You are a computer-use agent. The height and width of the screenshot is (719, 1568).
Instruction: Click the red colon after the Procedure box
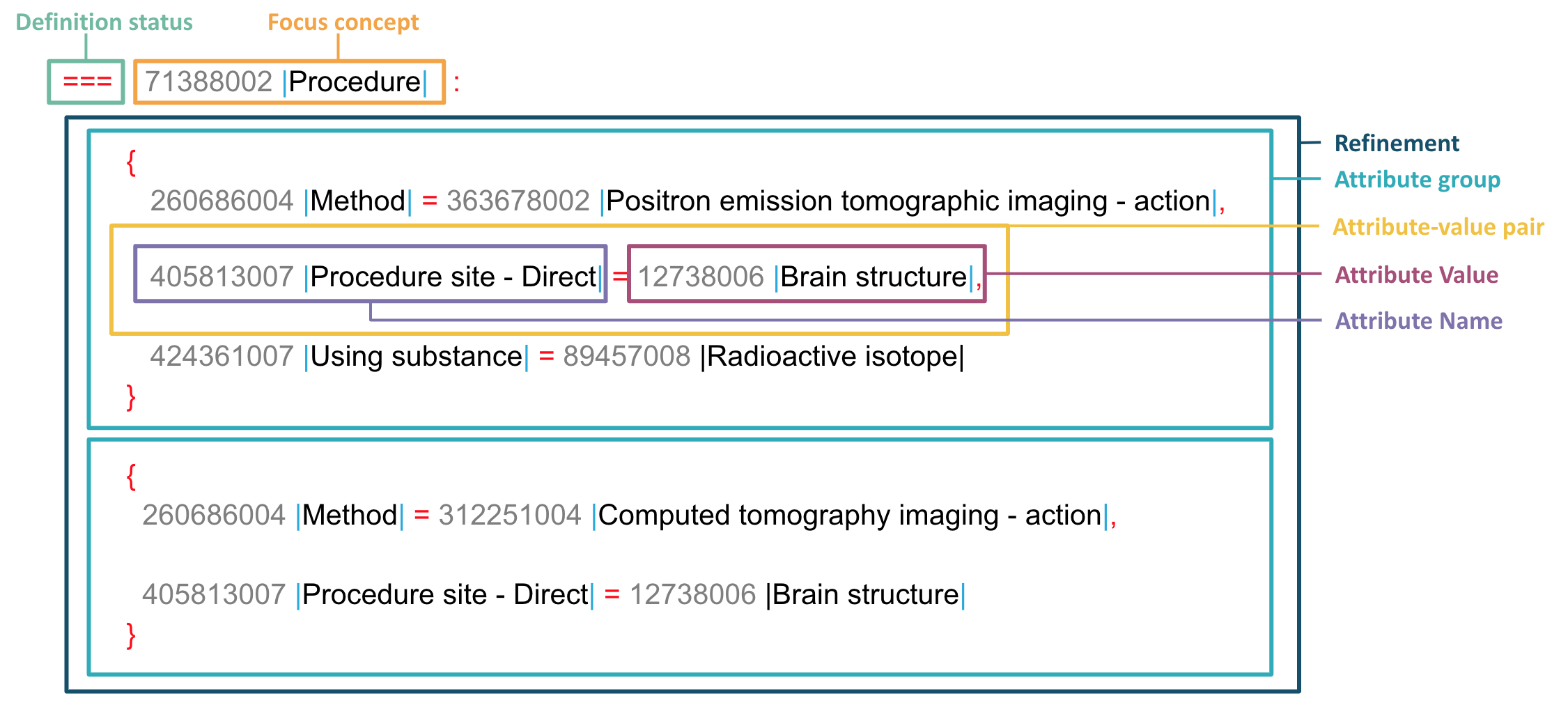456,84
